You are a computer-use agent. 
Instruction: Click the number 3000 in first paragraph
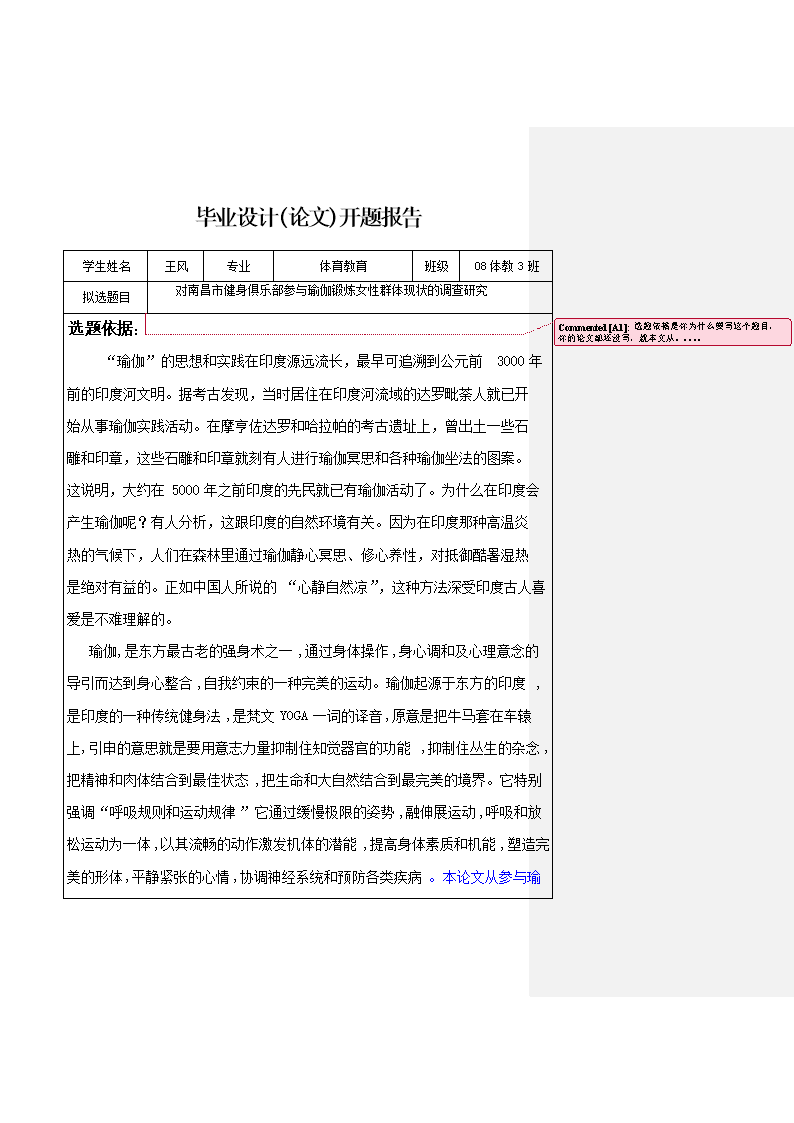click(x=510, y=362)
